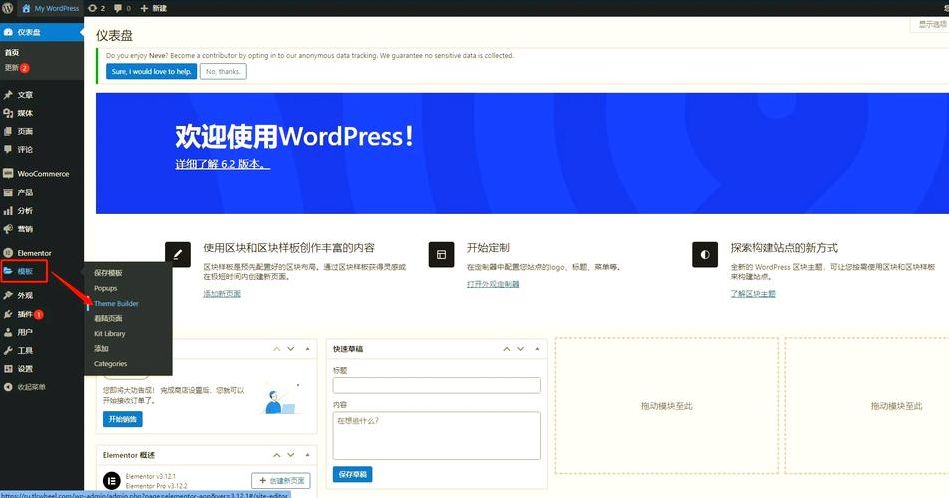Click the Elementor logo in Elementor 概述 panel

[112, 480]
